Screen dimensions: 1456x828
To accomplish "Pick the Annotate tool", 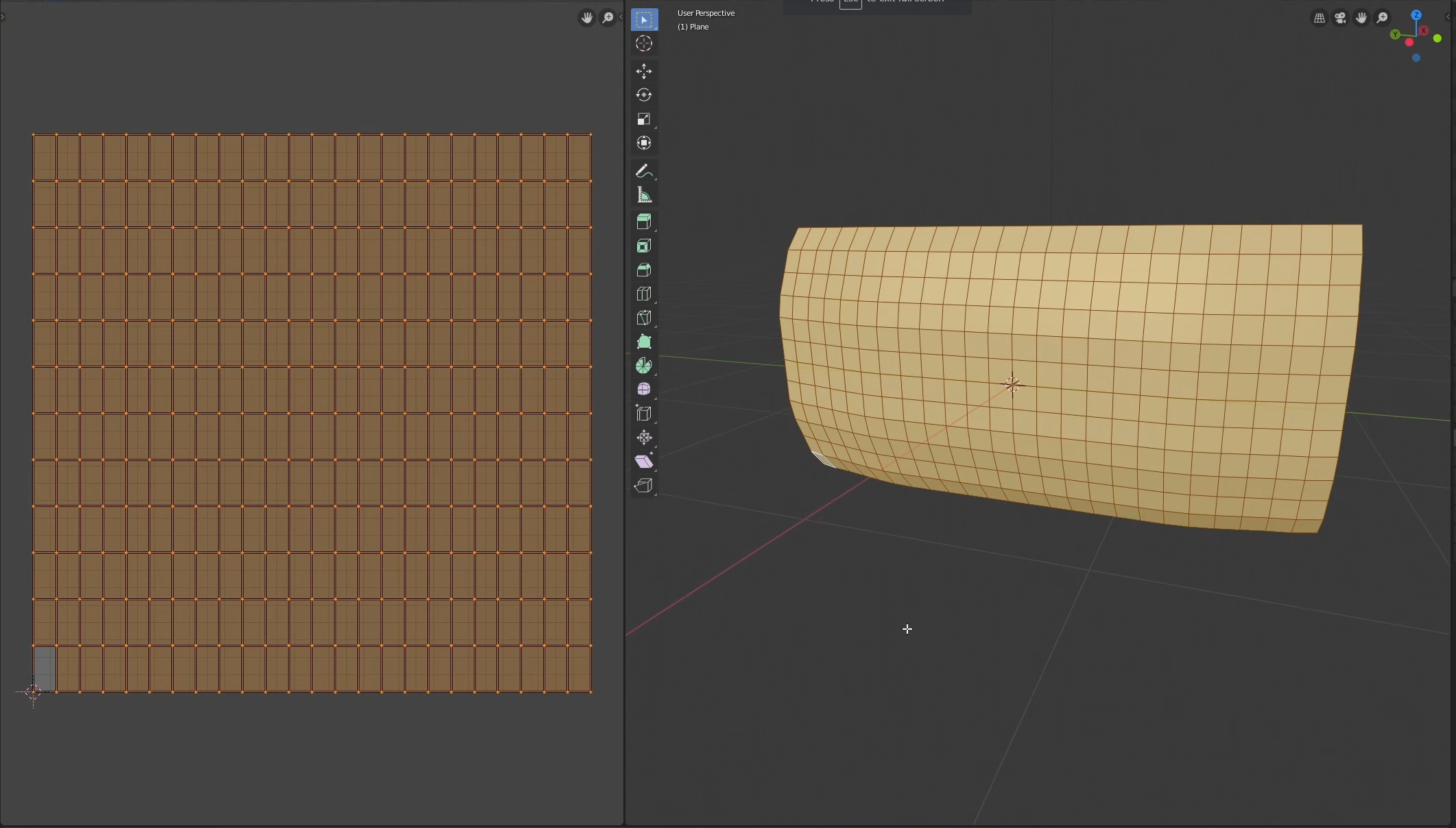I will pos(644,171).
